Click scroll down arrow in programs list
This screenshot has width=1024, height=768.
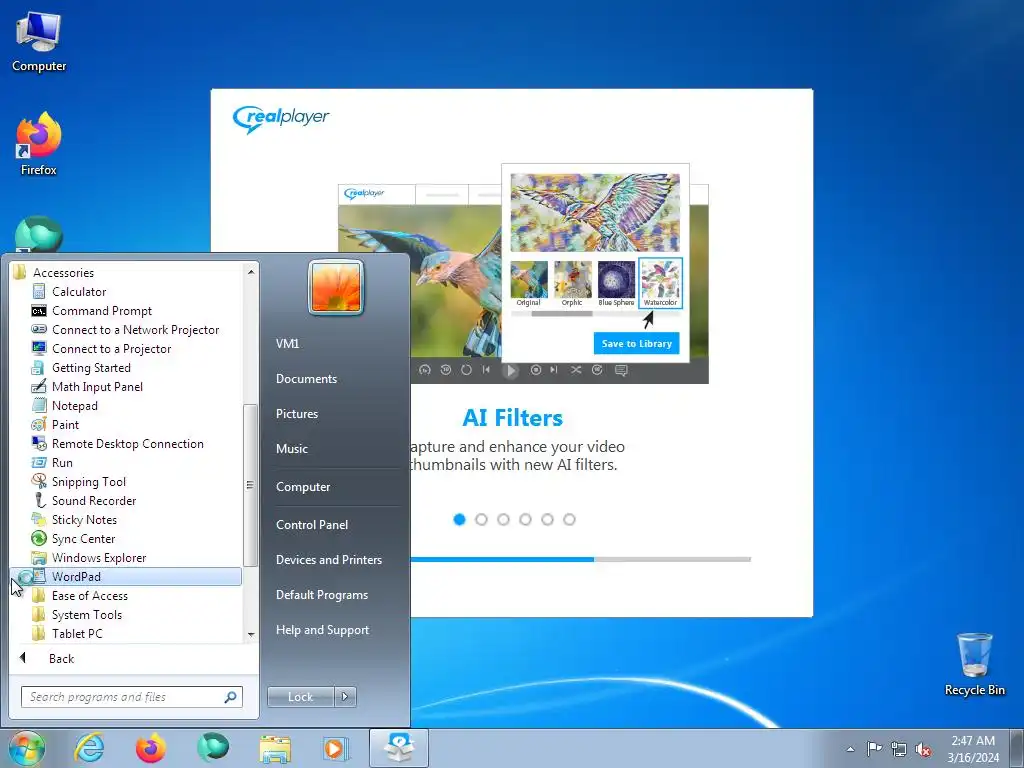pyautogui.click(x=251, y=635)
